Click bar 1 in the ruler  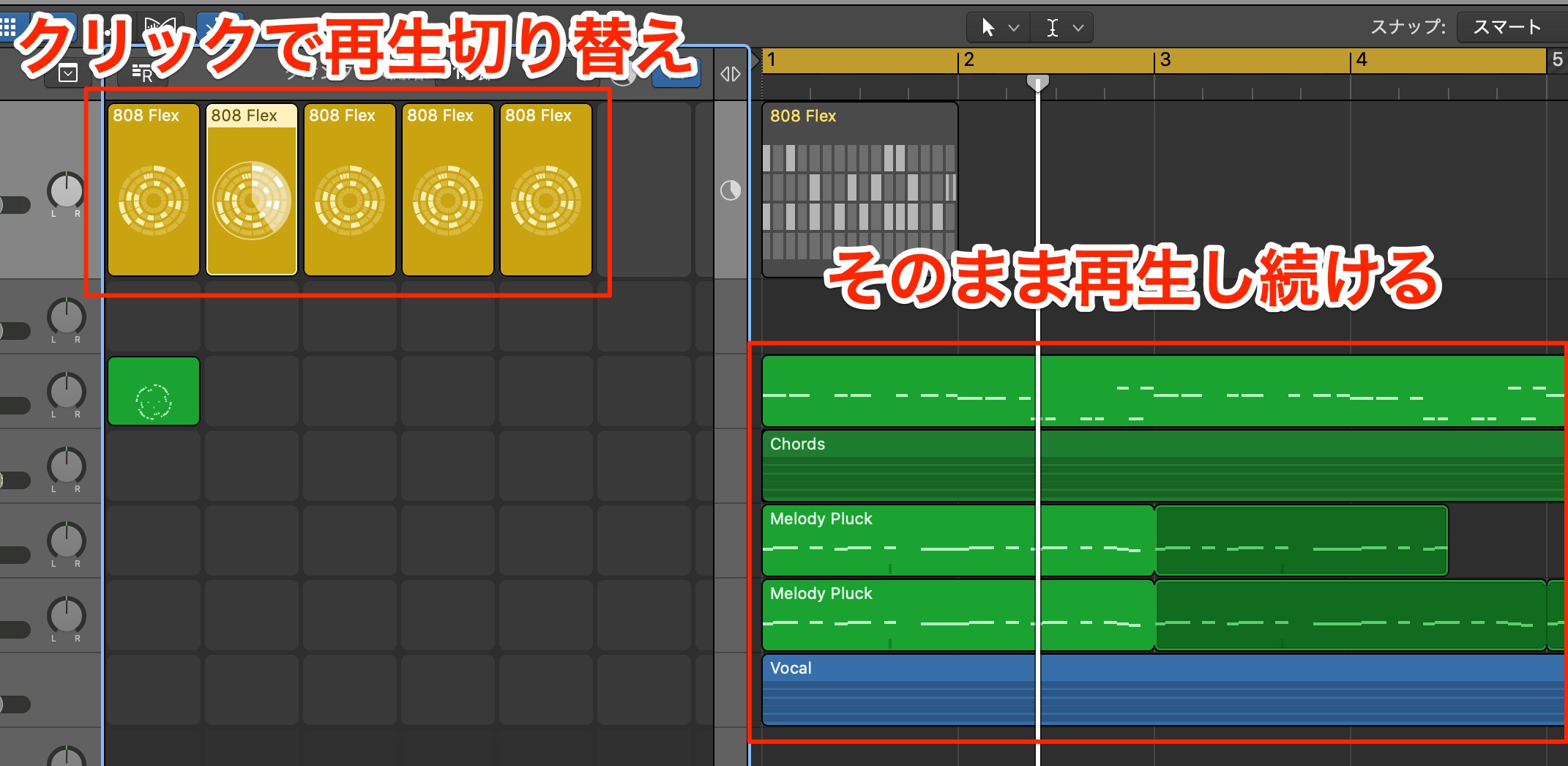[772, 60]
